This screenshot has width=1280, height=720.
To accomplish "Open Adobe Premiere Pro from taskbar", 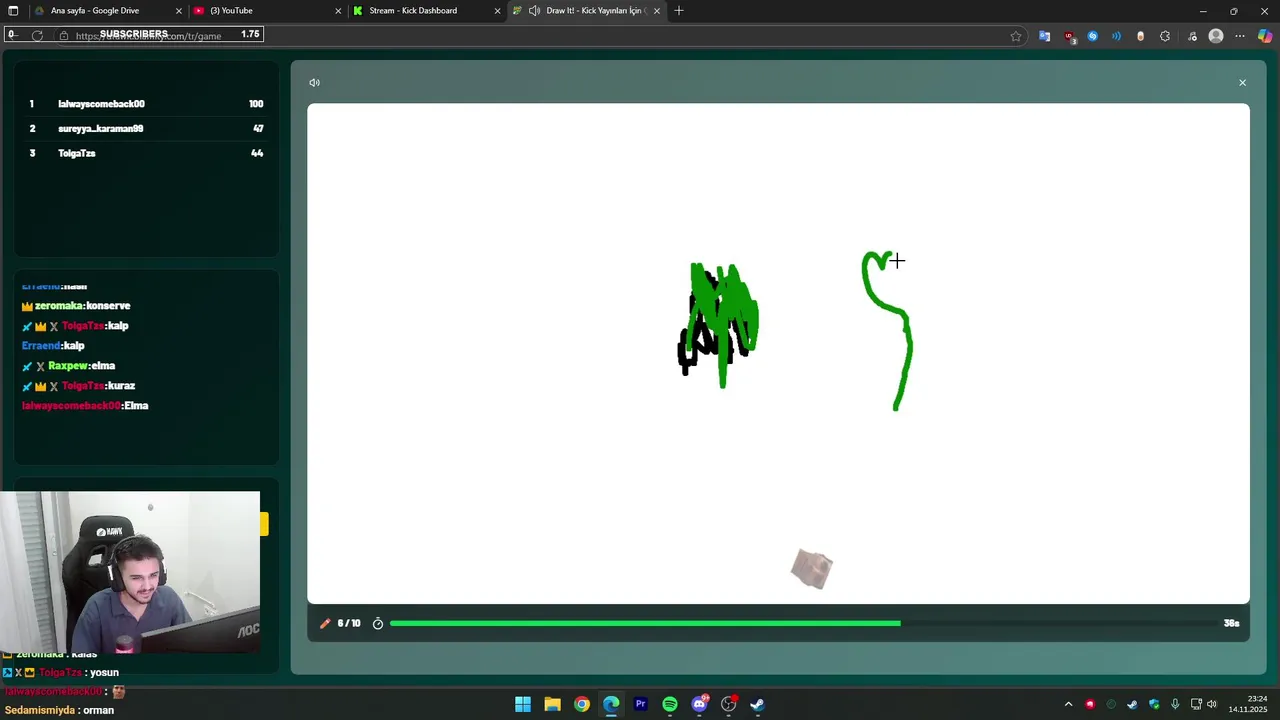I will tap(641, 704).
